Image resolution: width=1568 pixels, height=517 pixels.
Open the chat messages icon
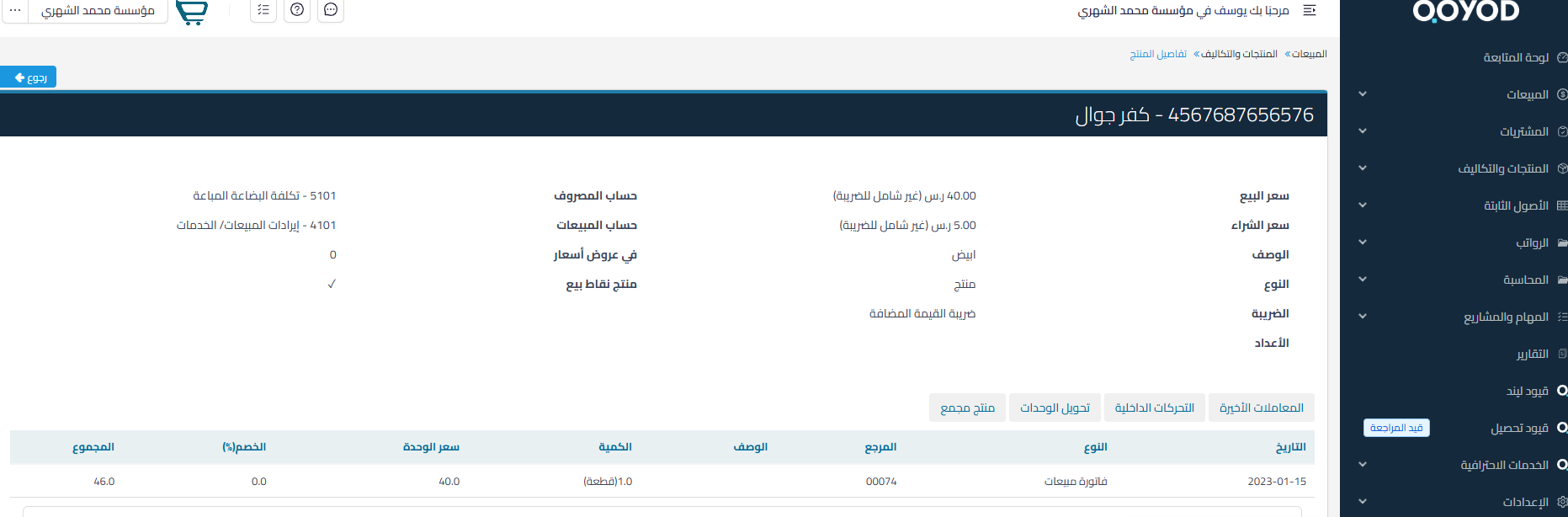pos(331,10)
